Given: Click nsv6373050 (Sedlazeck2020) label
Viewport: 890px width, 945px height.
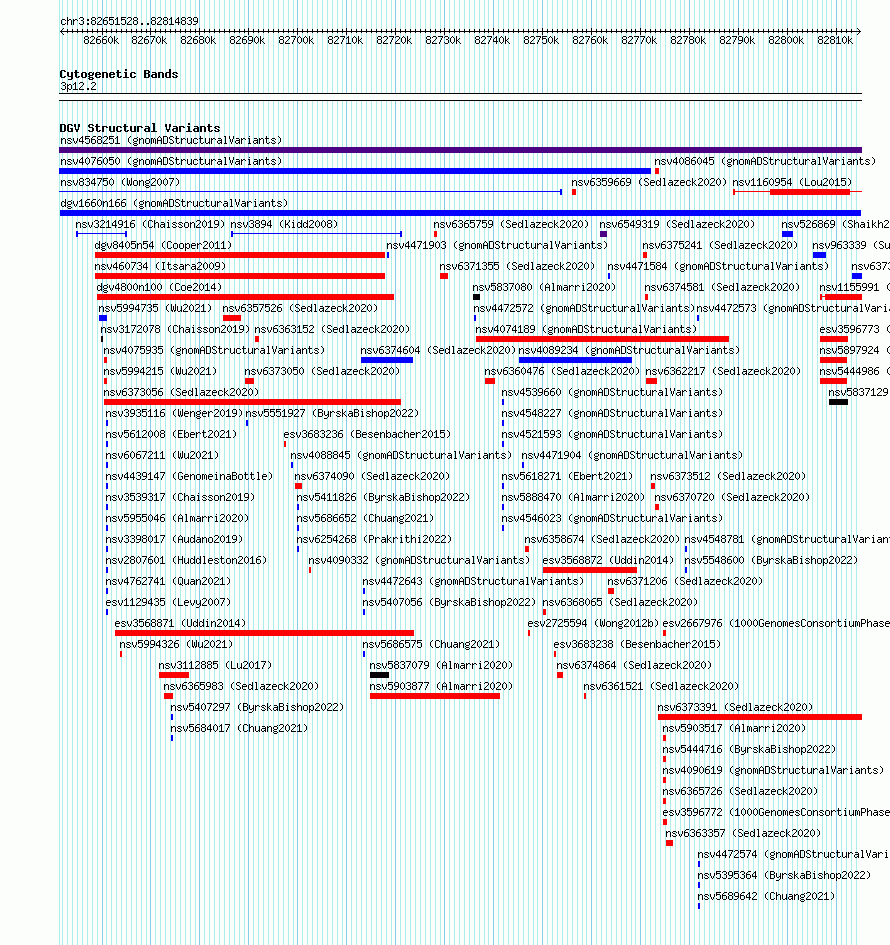Looking at the screenshot, I should pyautogui.click(x=322, y=371).
